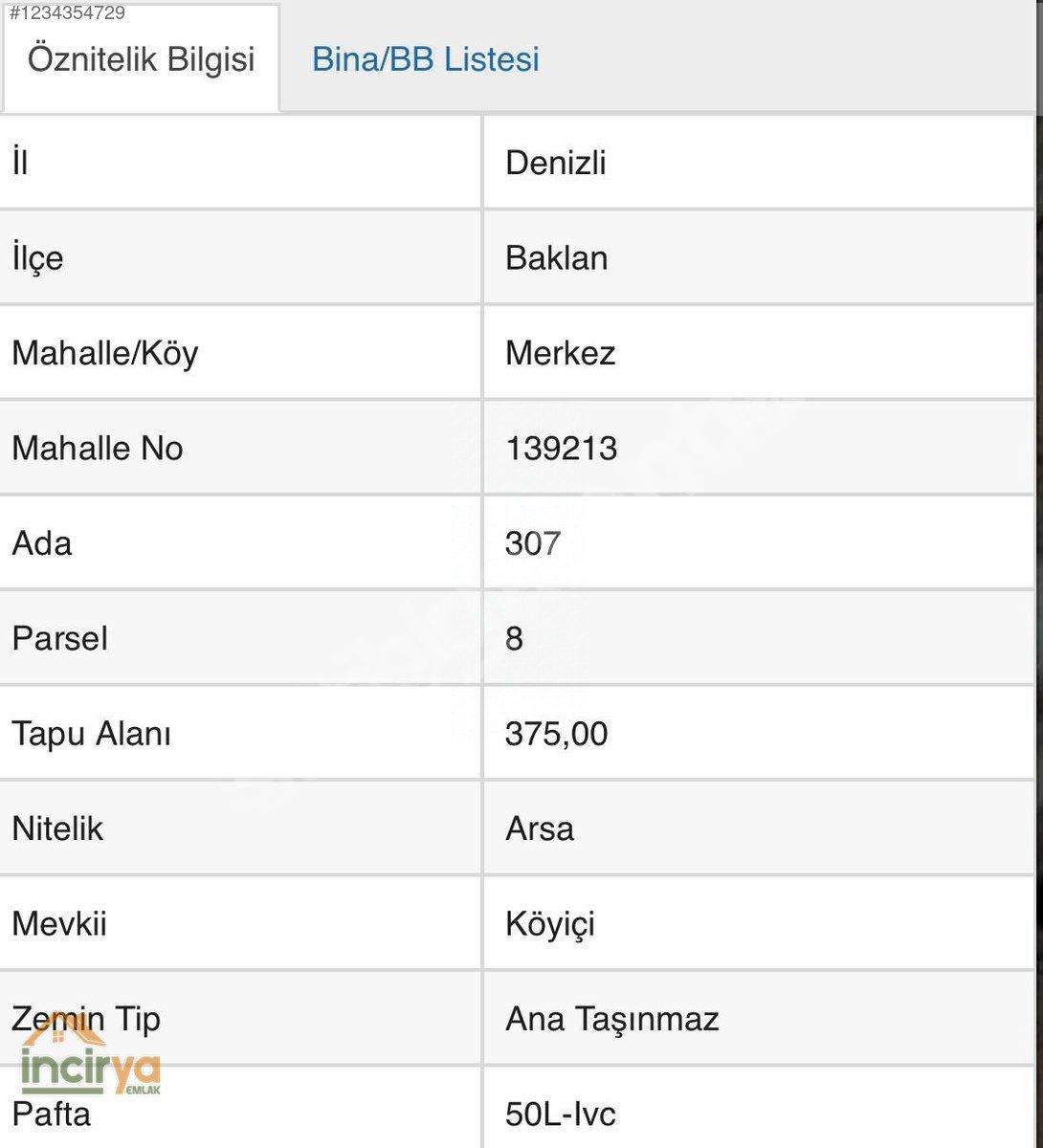Click the Denizli value in the İl row
Viewport: 1043px width, 1148px height.
556,163
